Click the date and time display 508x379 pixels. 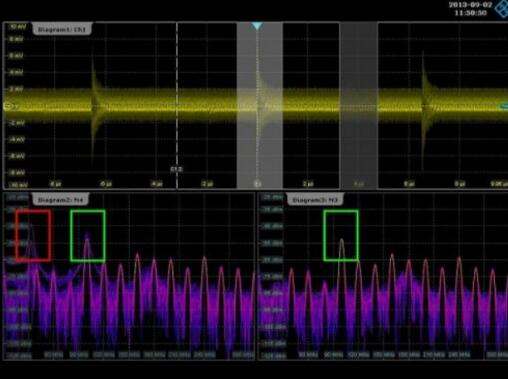point(470,9)
